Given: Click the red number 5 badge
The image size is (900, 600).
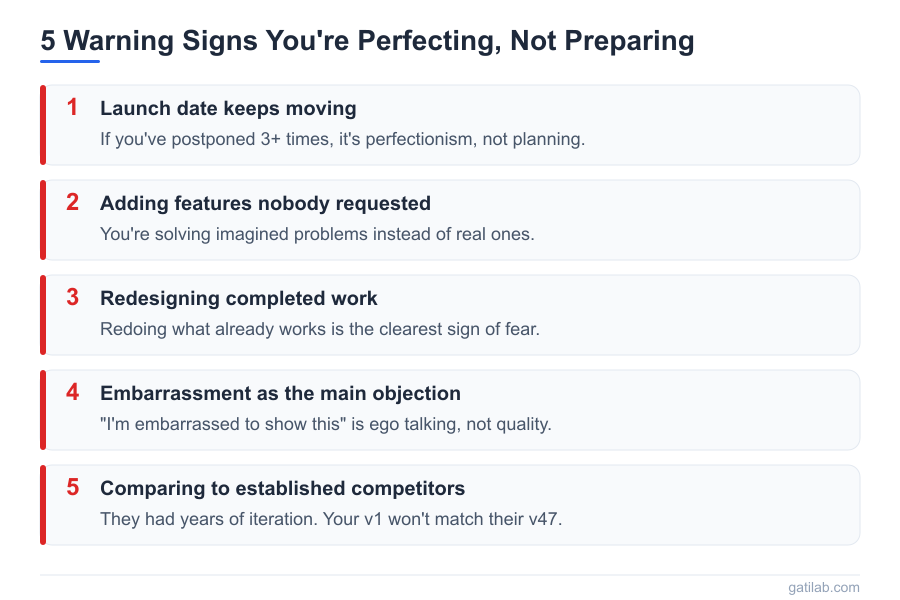Looking at the screenshot, I should click(x=72, y=488).
